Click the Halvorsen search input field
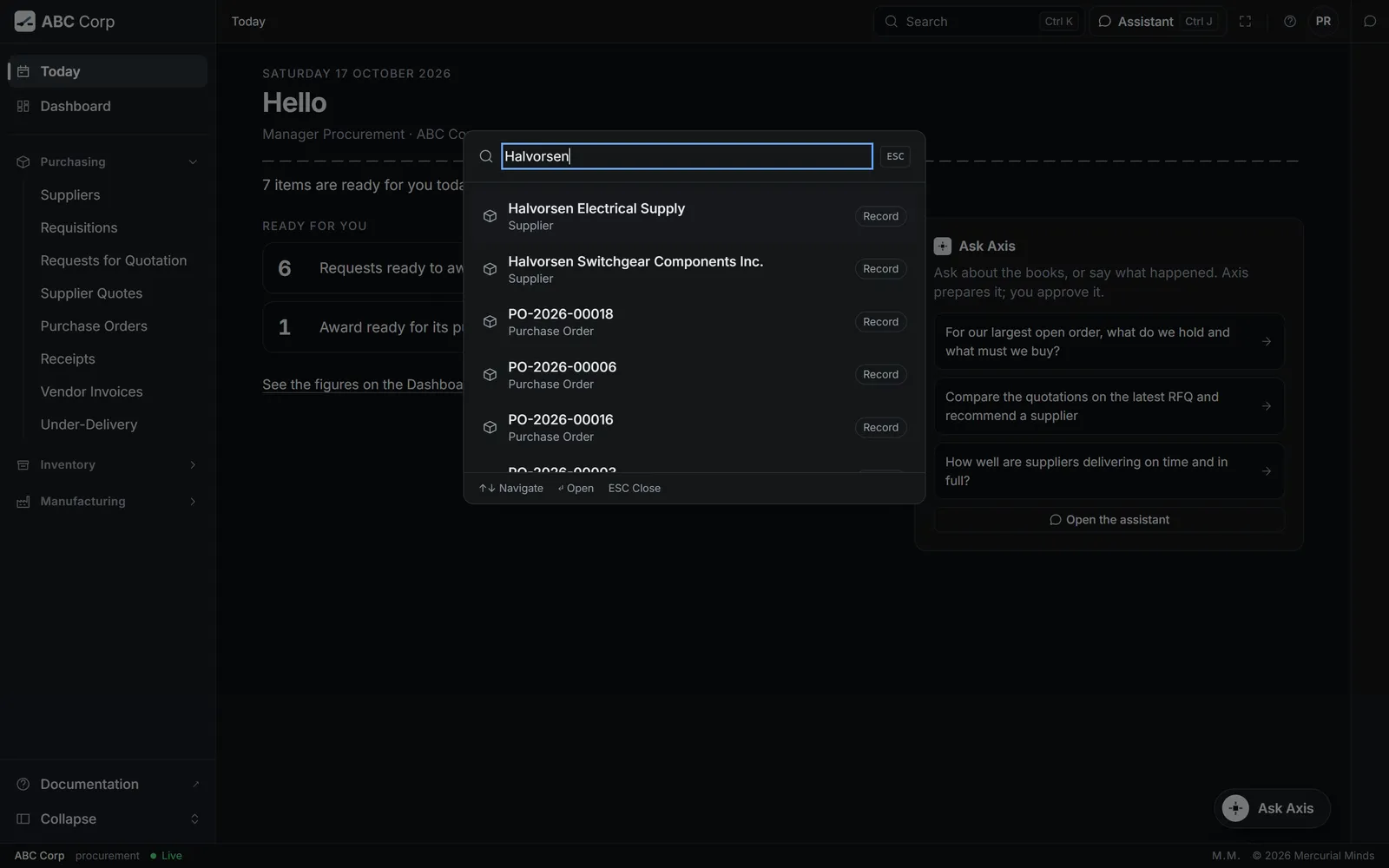Image resolution: width=1389 pixels, height=868 pixels. pyautogui.click(x=687, y=156)
